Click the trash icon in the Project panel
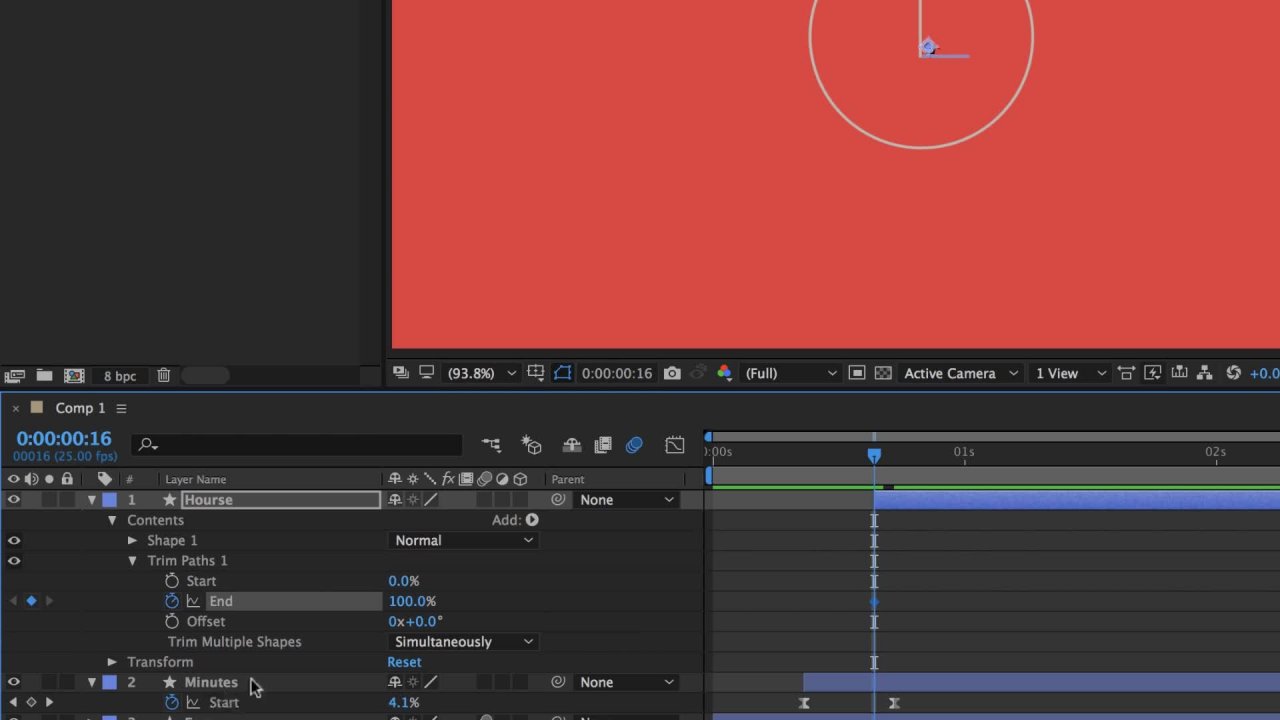 click(x=164, y=376)
